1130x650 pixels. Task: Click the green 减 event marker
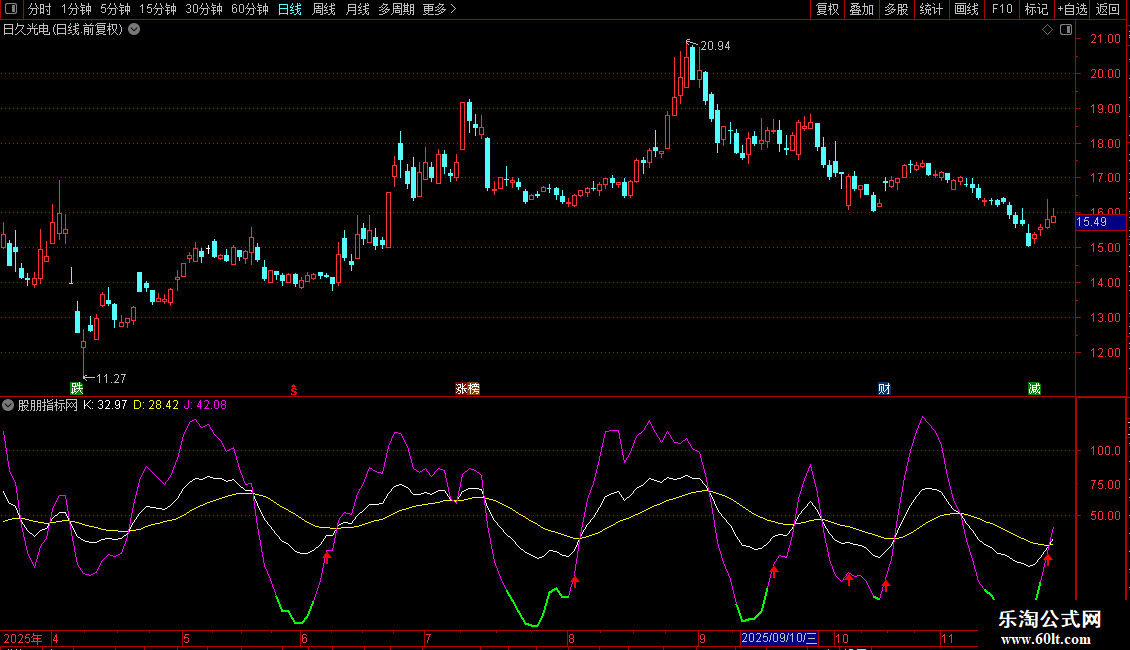(1034, 388)
